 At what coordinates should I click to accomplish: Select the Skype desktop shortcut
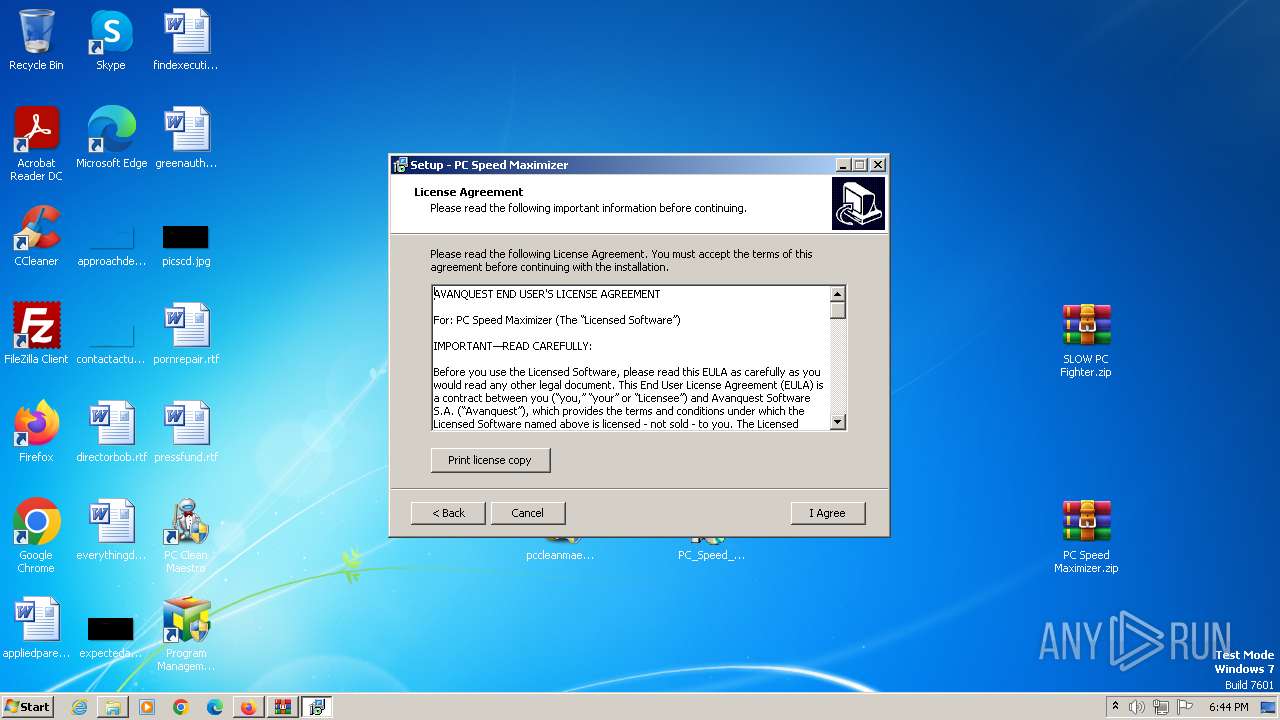110,40
